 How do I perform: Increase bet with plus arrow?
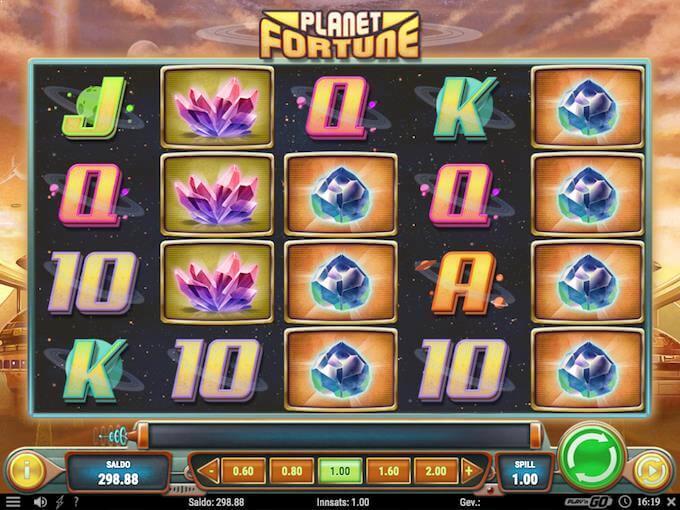pos(471,471)
